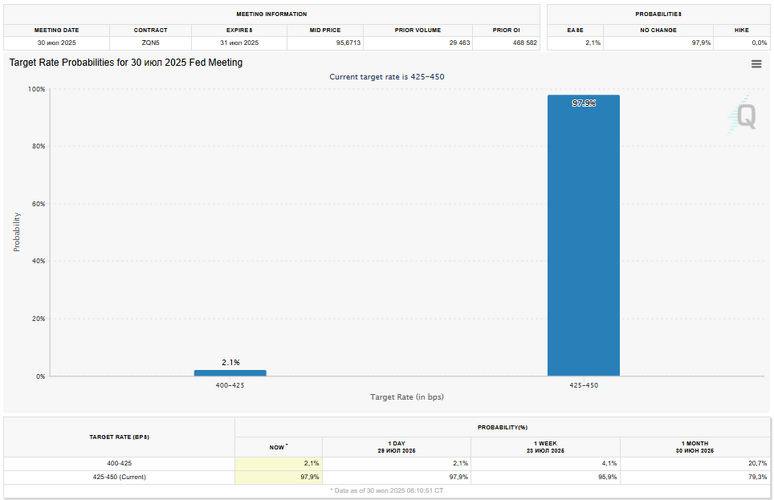Click the 425-450 (Current) table row
Image resolution: width=774 pixels, height=500 pixels.
[119, 476]
